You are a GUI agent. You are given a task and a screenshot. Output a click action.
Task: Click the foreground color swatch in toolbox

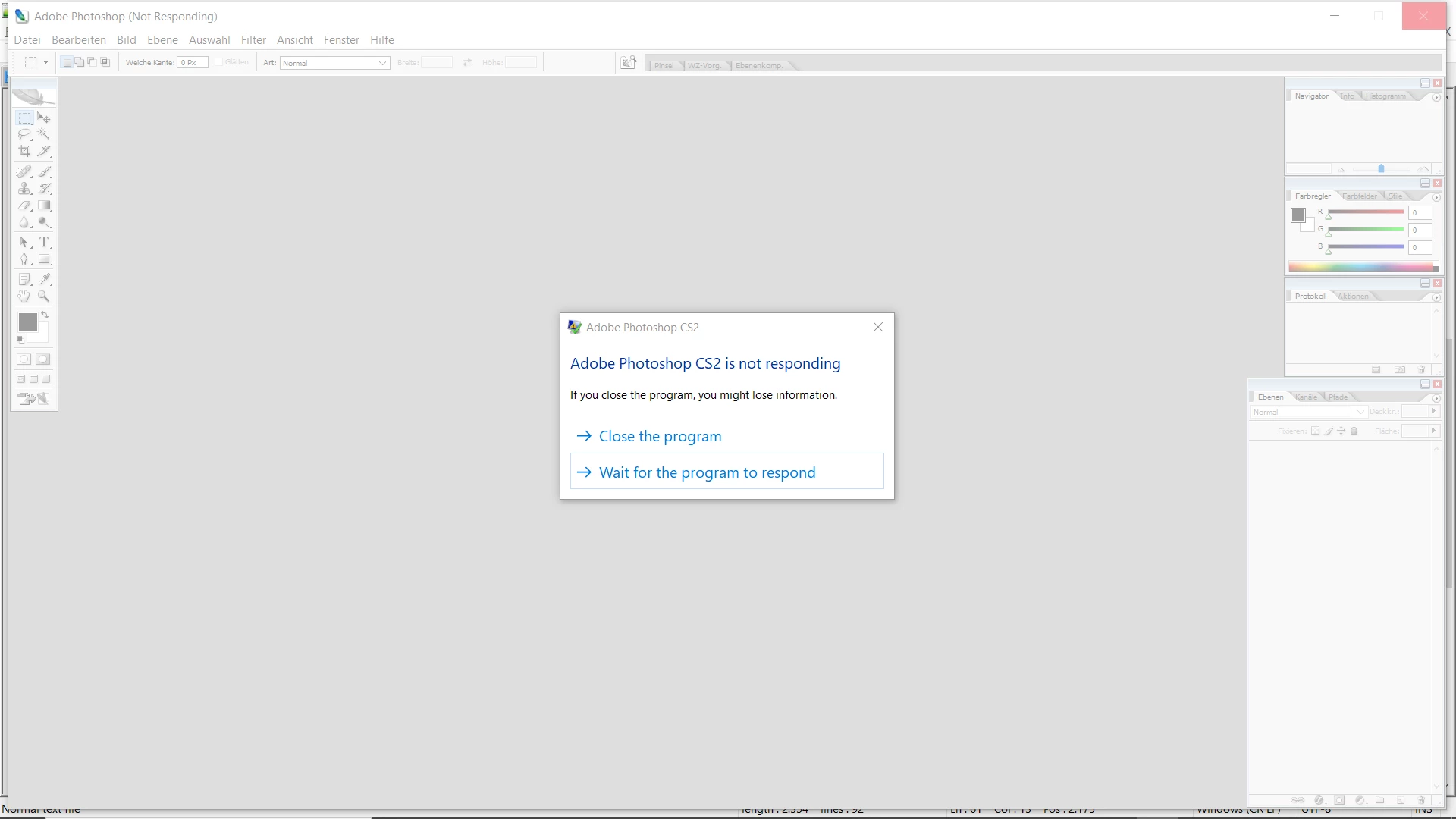pyautogui.click(x=27, y=322)
